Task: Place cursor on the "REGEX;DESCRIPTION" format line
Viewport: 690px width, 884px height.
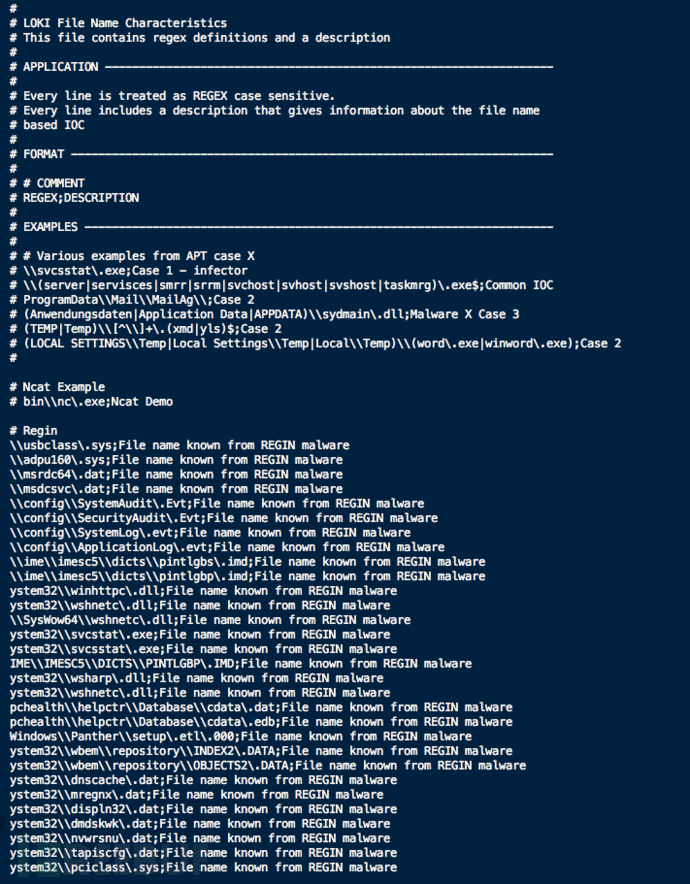Action: coord(81,198)
